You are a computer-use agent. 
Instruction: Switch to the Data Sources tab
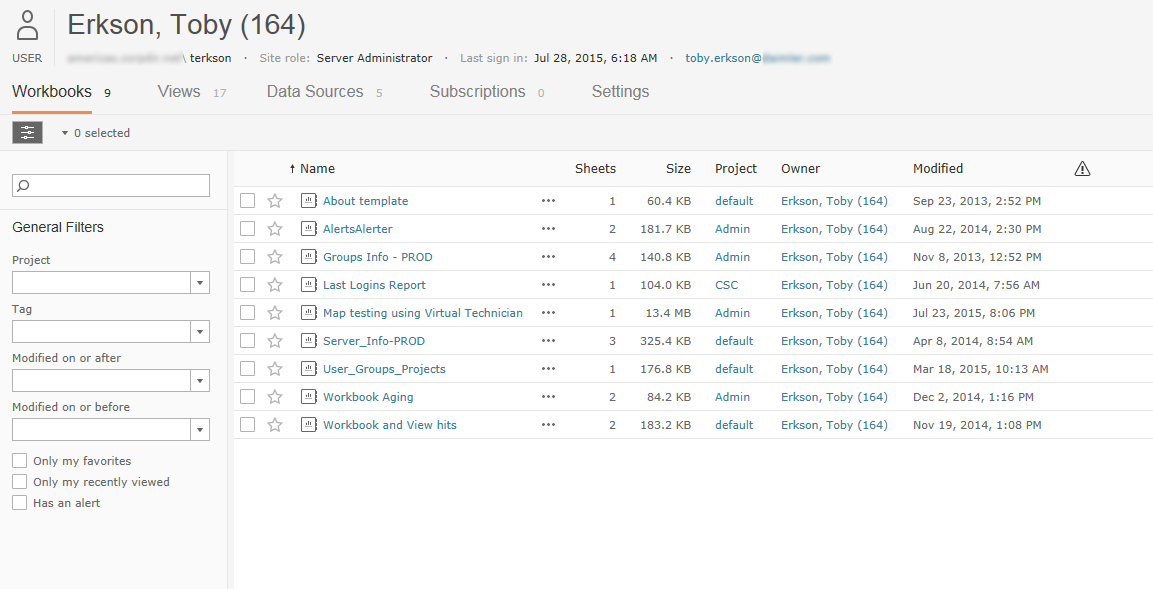(314, 91)
